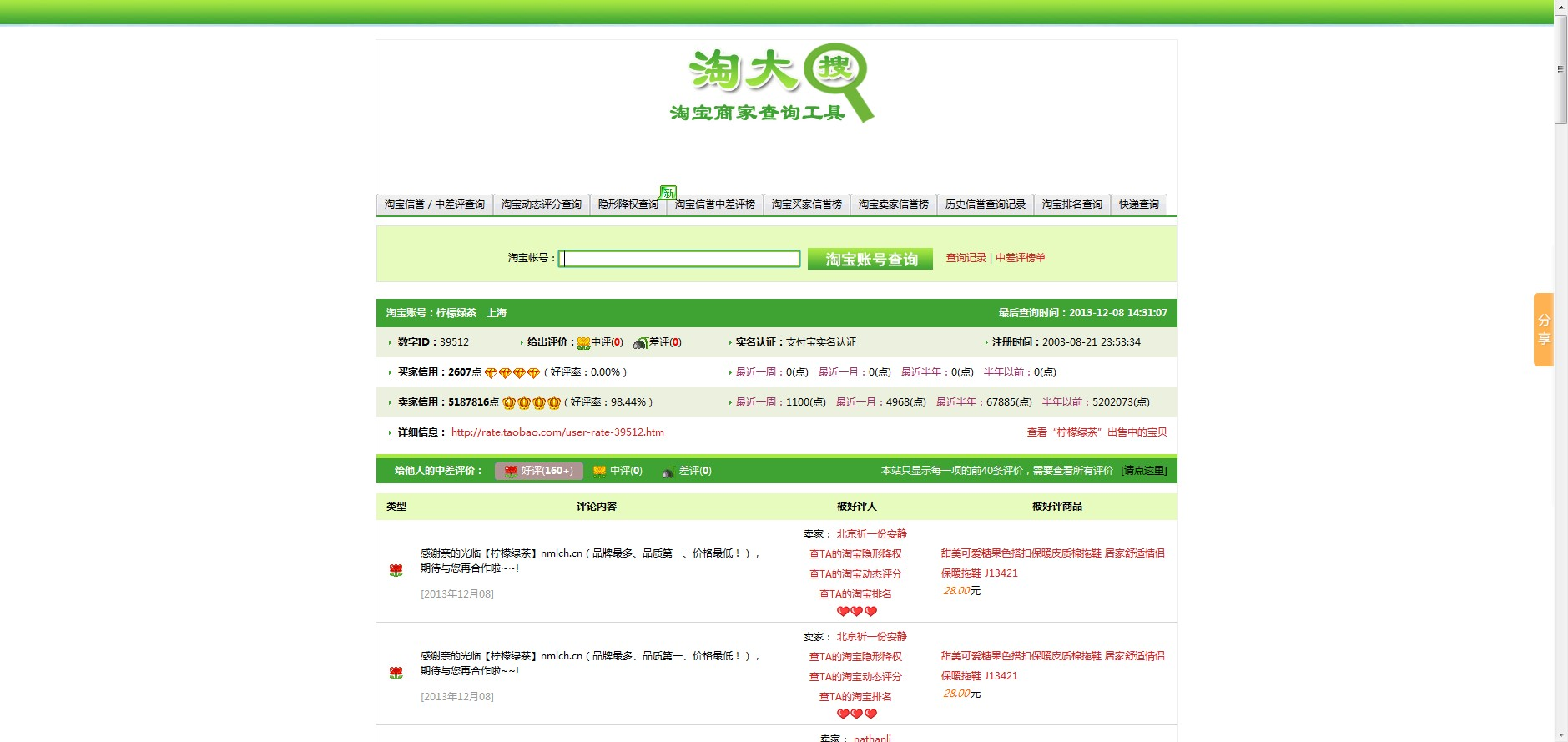Click the 注册时间 2003-08-21 23:53:34 text

tap(1066, 342)
